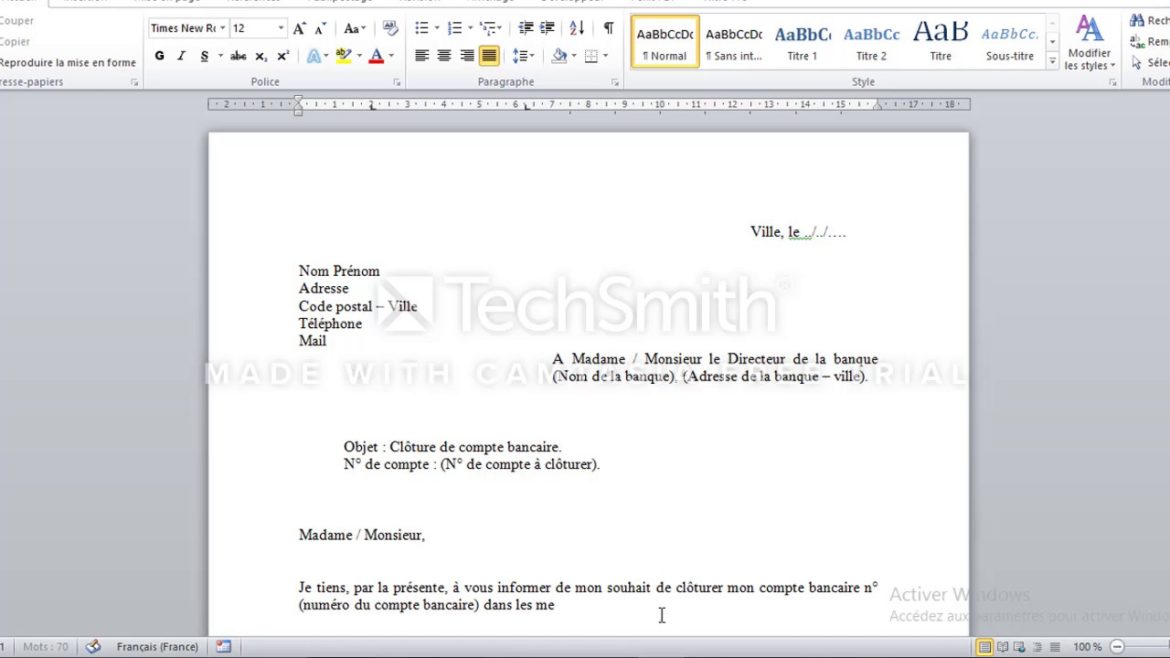Click the Bold (G) formatting button
Viewport: 1170px width, 658px height.
159,56
